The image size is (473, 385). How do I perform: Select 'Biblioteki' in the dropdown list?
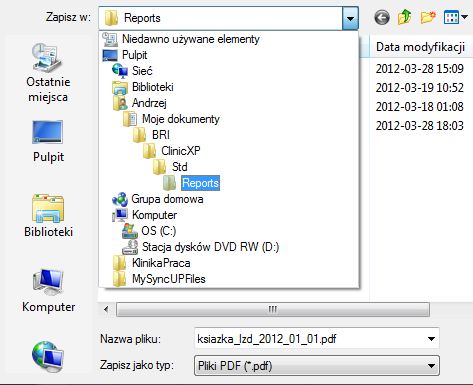[x=153, y=87]
